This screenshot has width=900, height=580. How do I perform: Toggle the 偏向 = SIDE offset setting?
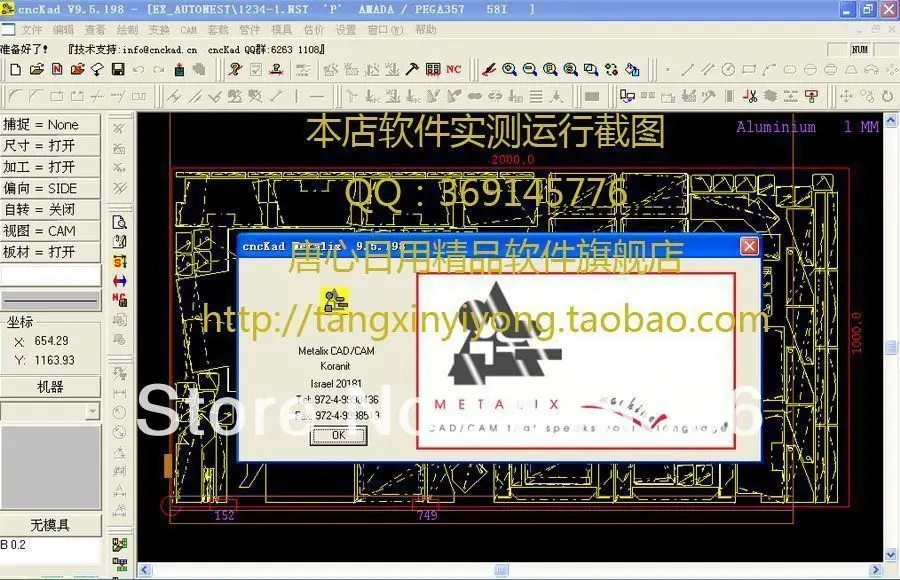[x=51, y=188]
